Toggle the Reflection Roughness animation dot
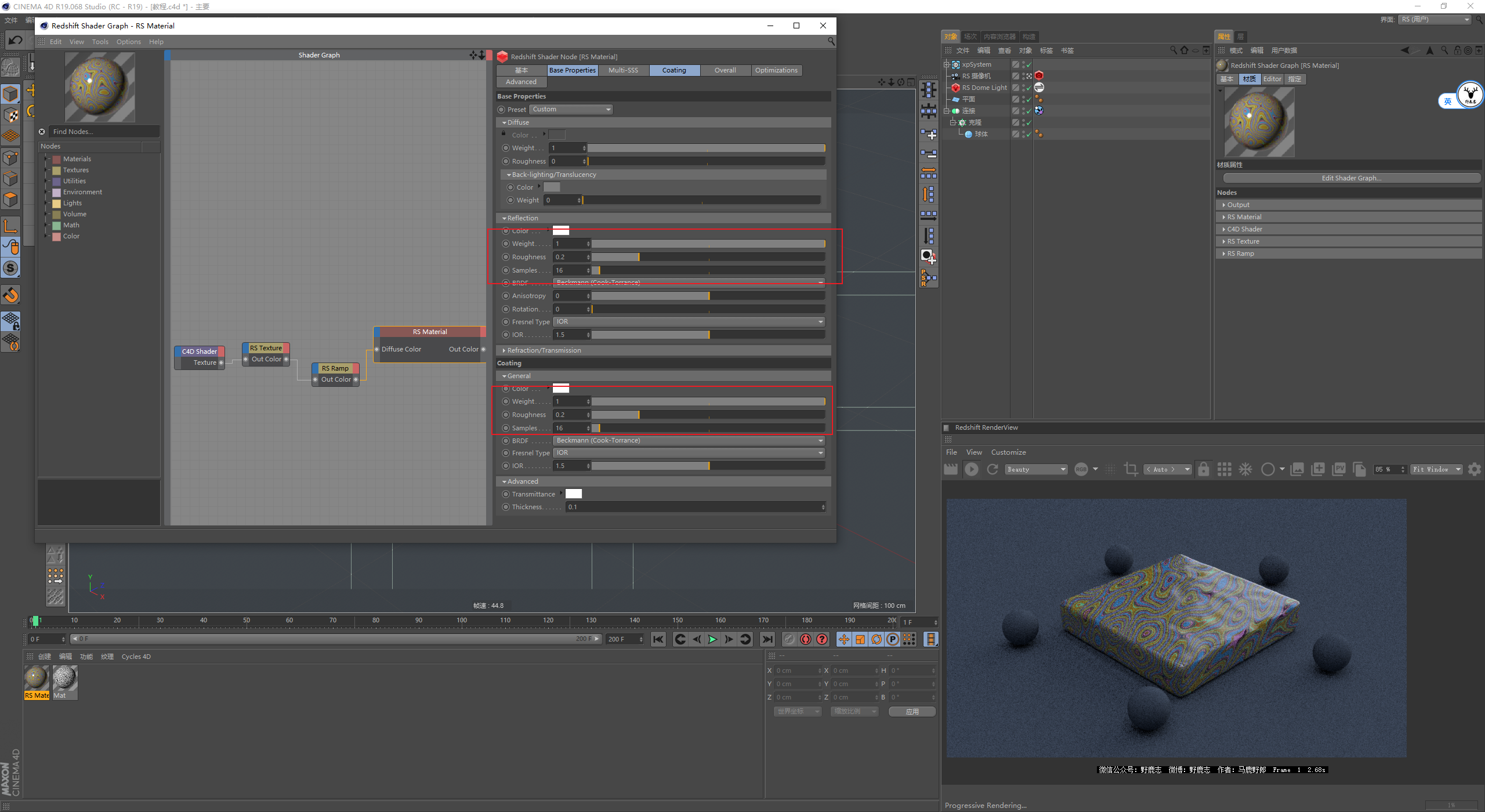The image size is (1485, 812). coord(506,257)
